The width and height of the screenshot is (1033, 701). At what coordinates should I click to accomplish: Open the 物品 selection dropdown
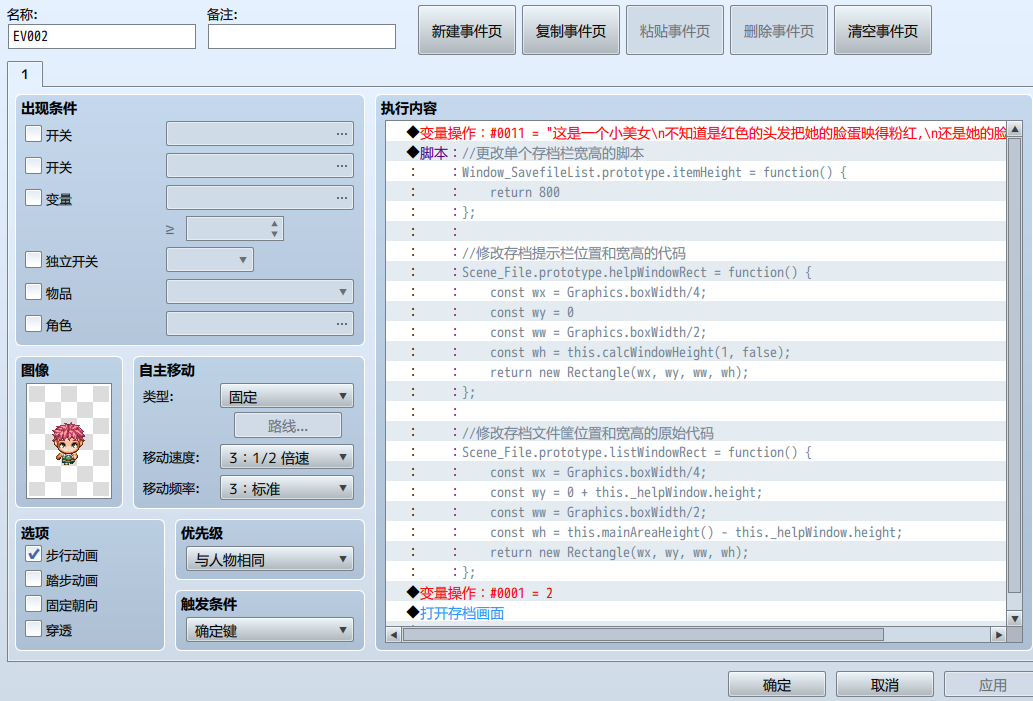point(260,292)
